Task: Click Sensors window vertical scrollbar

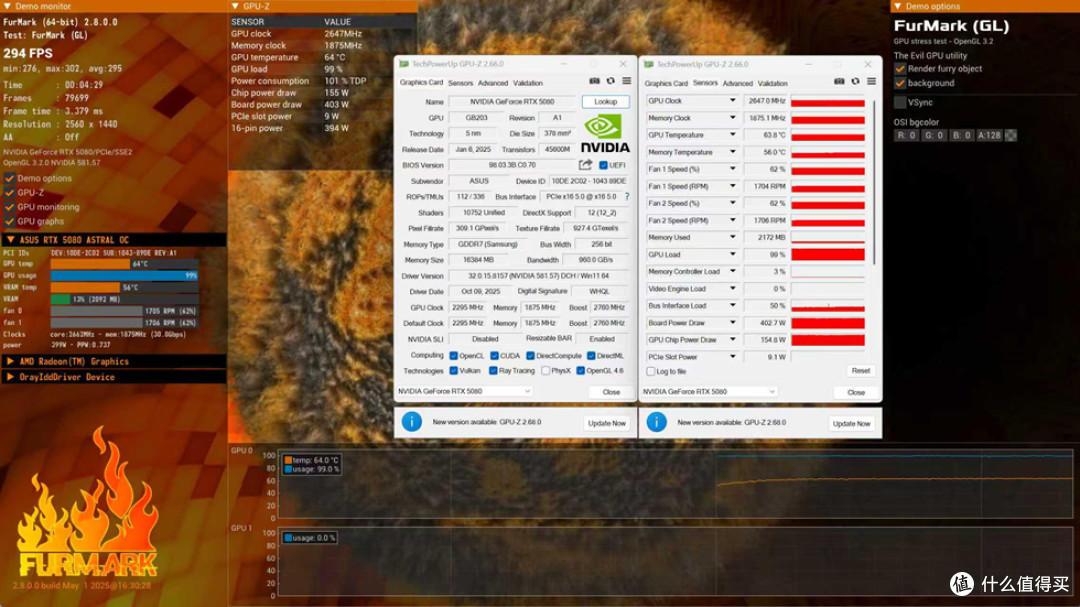Action: (x=874, y=183)
